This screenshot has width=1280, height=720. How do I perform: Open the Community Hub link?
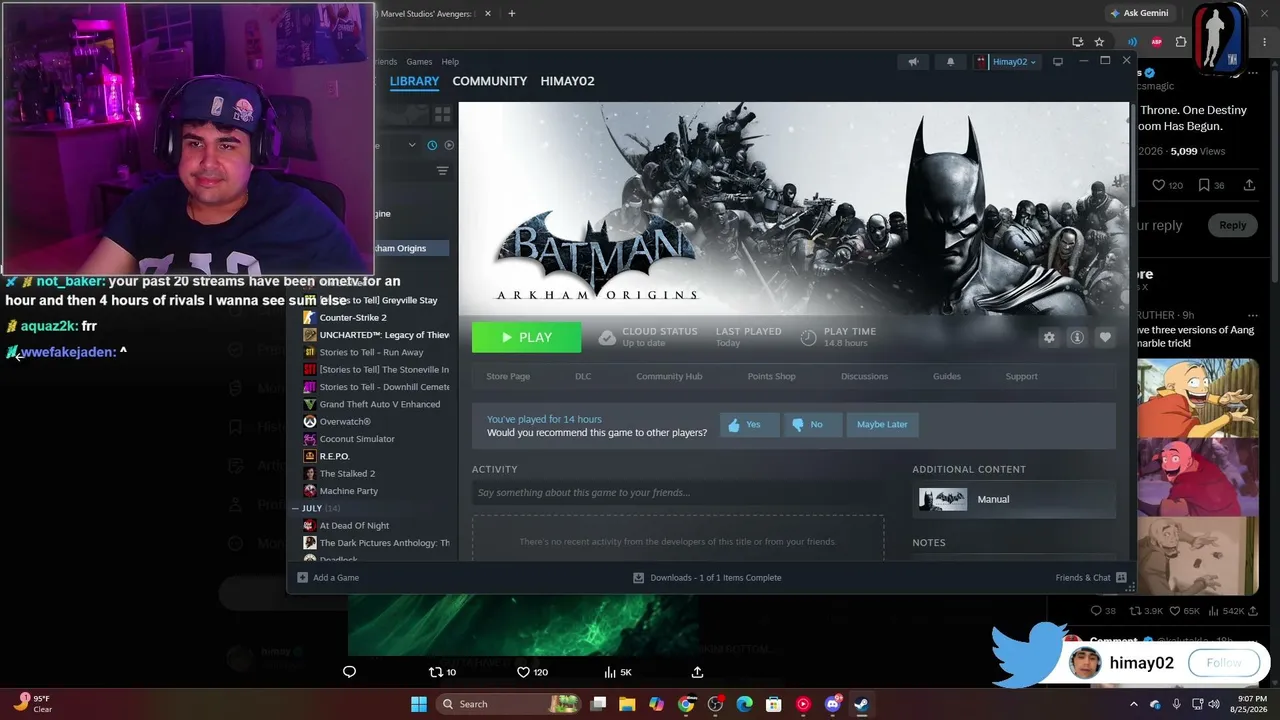(x=669, y=376)
